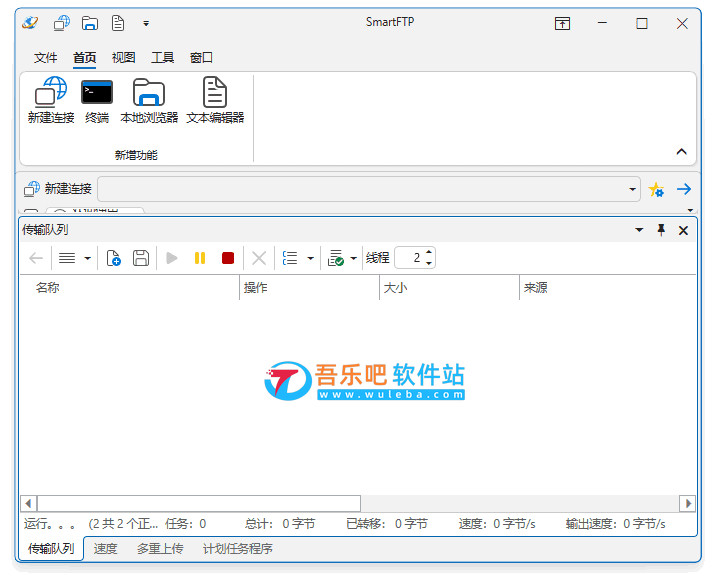Screen dimensions: 716x584
Task: Click status text 任务: 0
Action: [185, 524]
